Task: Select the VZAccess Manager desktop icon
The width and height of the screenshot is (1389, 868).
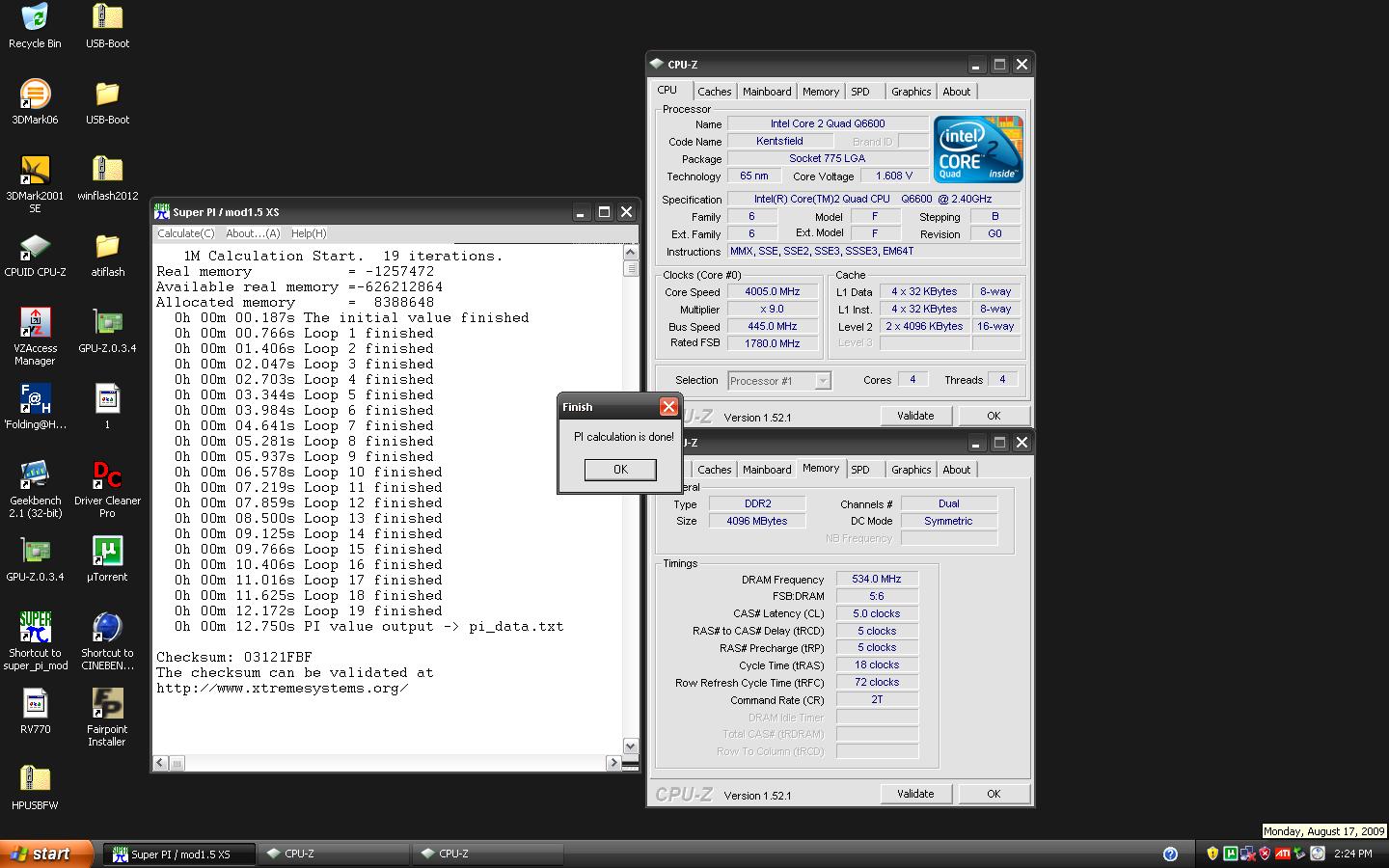Action: [35, 336]
